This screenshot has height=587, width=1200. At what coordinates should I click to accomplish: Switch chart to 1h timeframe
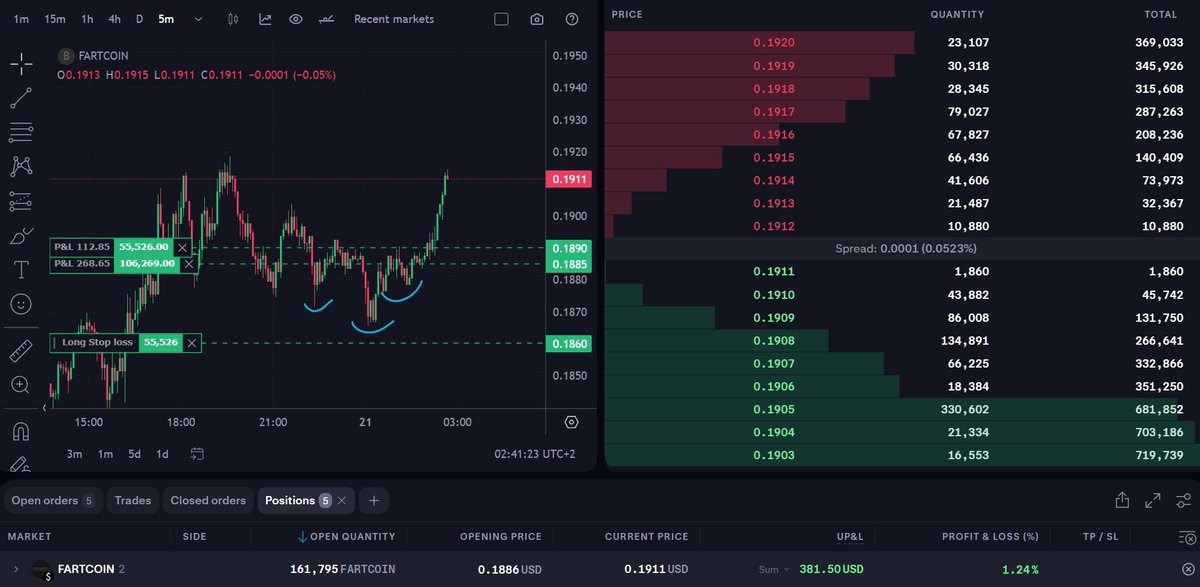coord(87,19)
